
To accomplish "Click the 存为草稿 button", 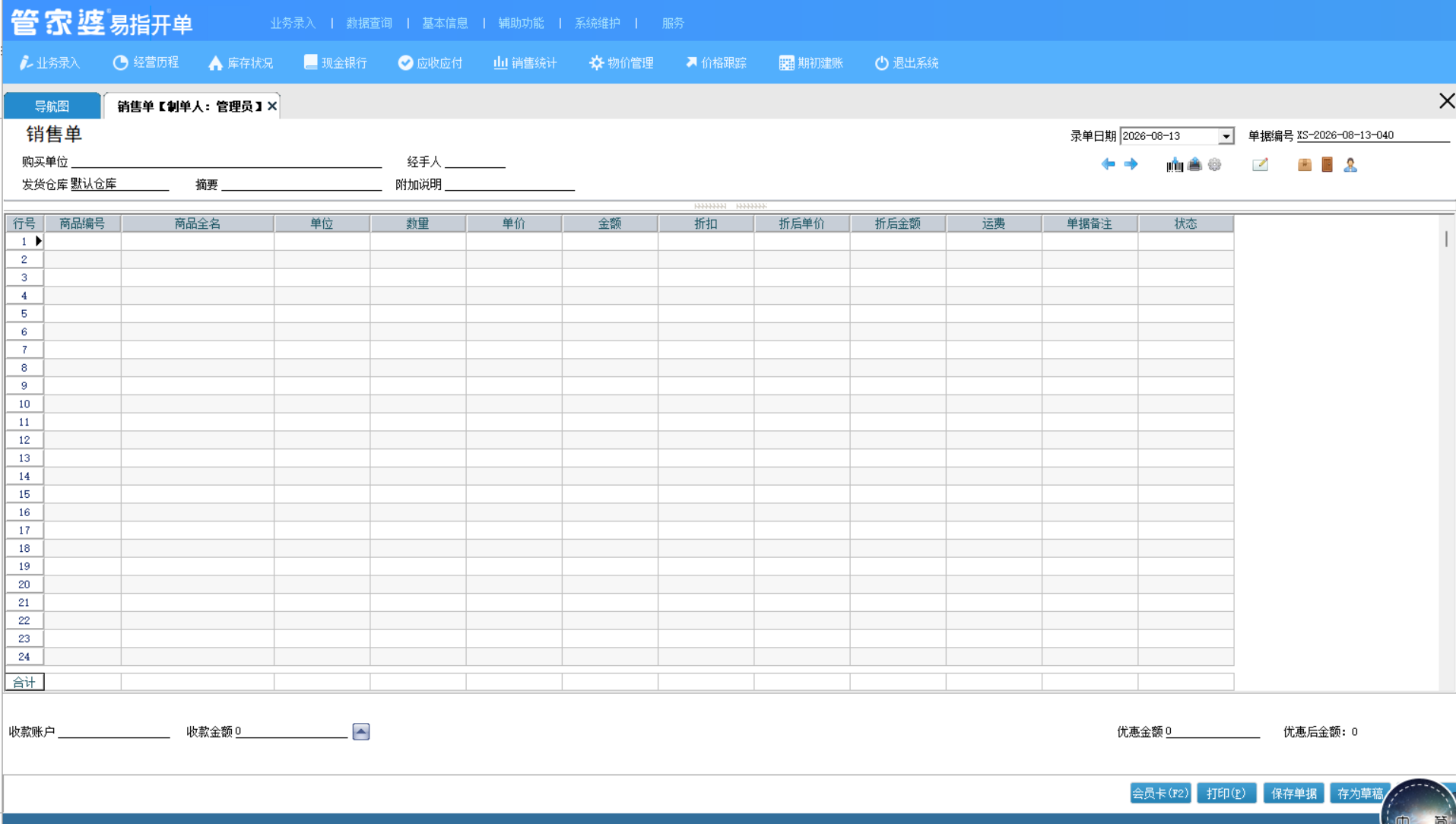I will (1360, 793).
